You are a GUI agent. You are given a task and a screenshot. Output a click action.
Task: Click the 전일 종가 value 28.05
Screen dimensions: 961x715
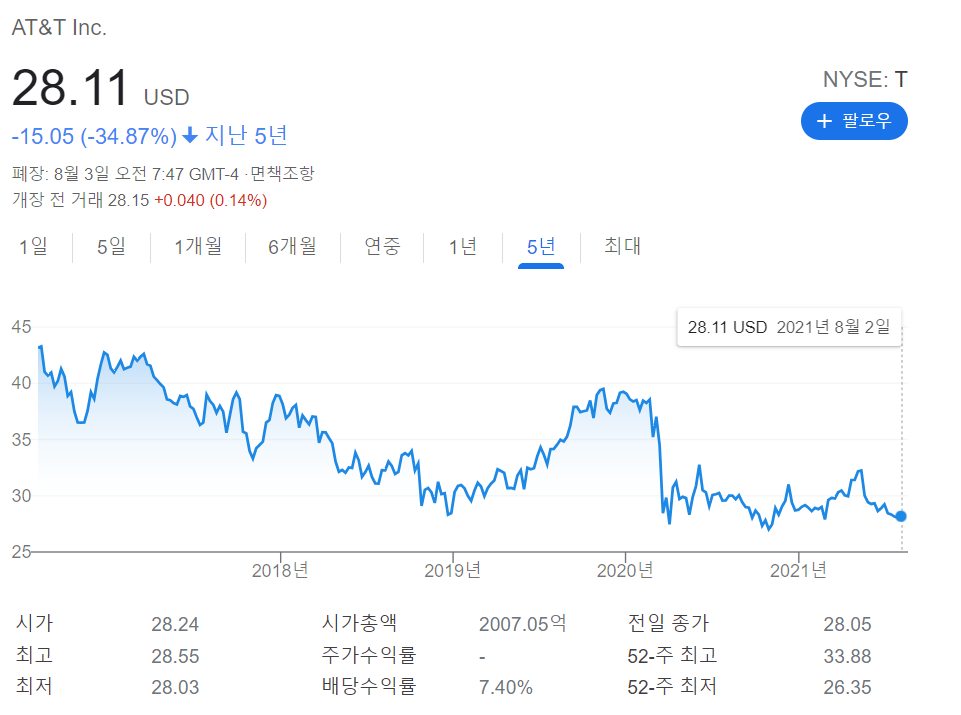[847, 624]
